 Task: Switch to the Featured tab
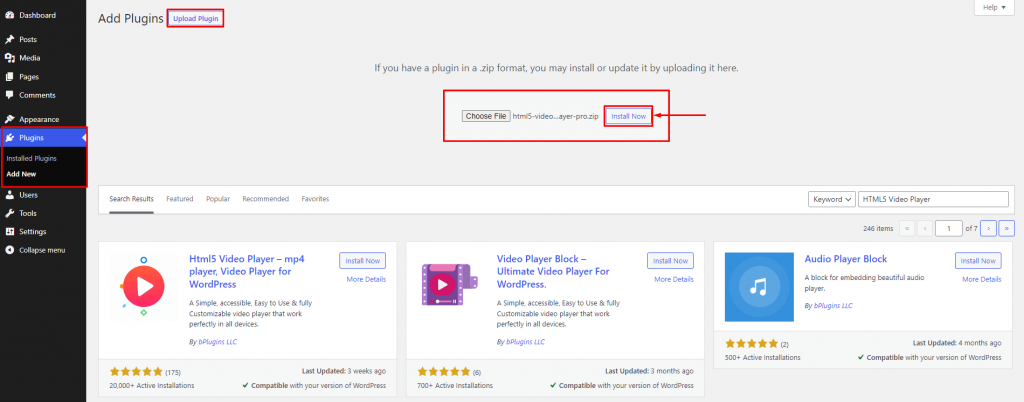[x=180, y=199]
